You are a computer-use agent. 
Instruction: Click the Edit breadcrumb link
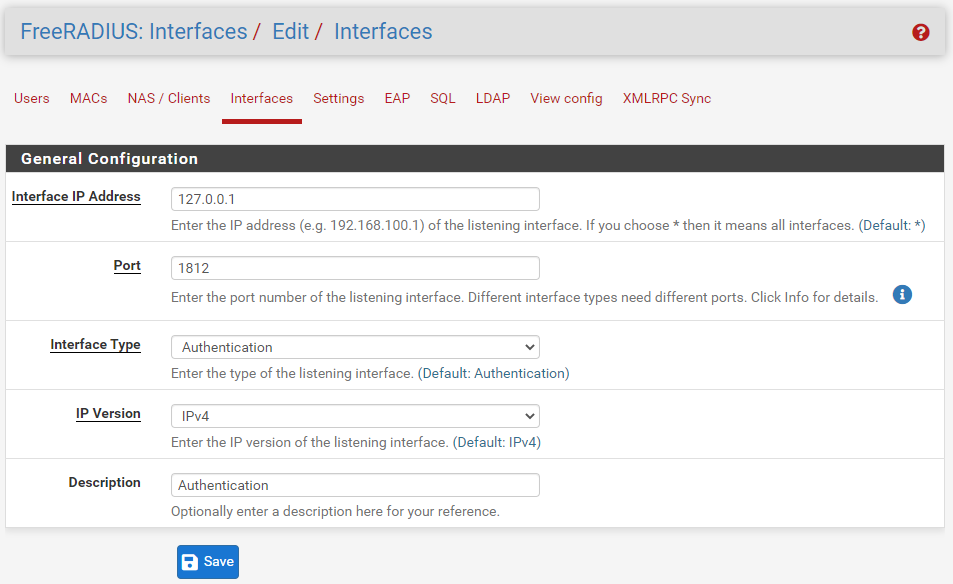click(x=291, y=32)
